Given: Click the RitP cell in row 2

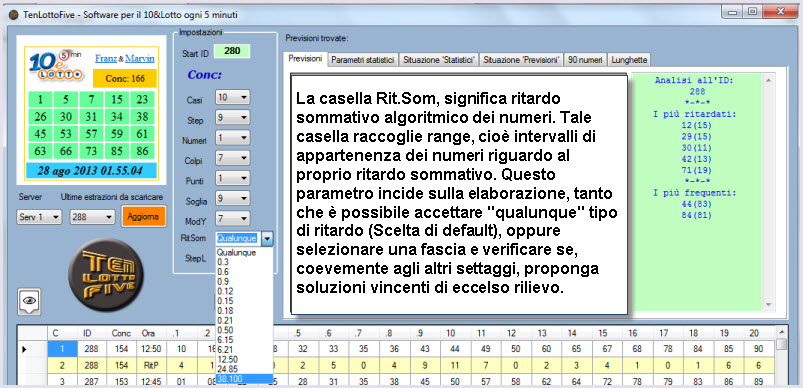Looking at the screenshot, I should [152, 365].
